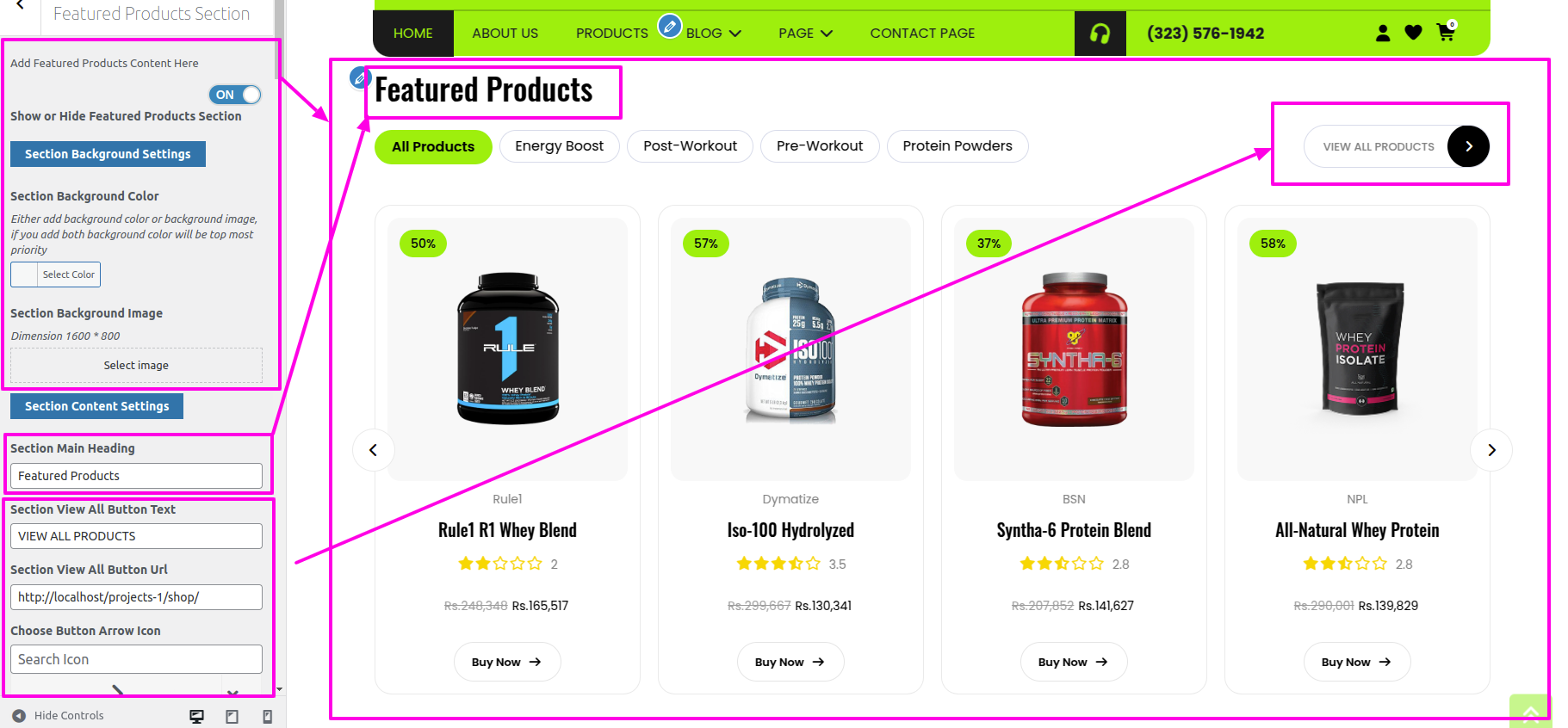Select the Protein Powders product tab

pyautogui.click(x=958, y=146)
